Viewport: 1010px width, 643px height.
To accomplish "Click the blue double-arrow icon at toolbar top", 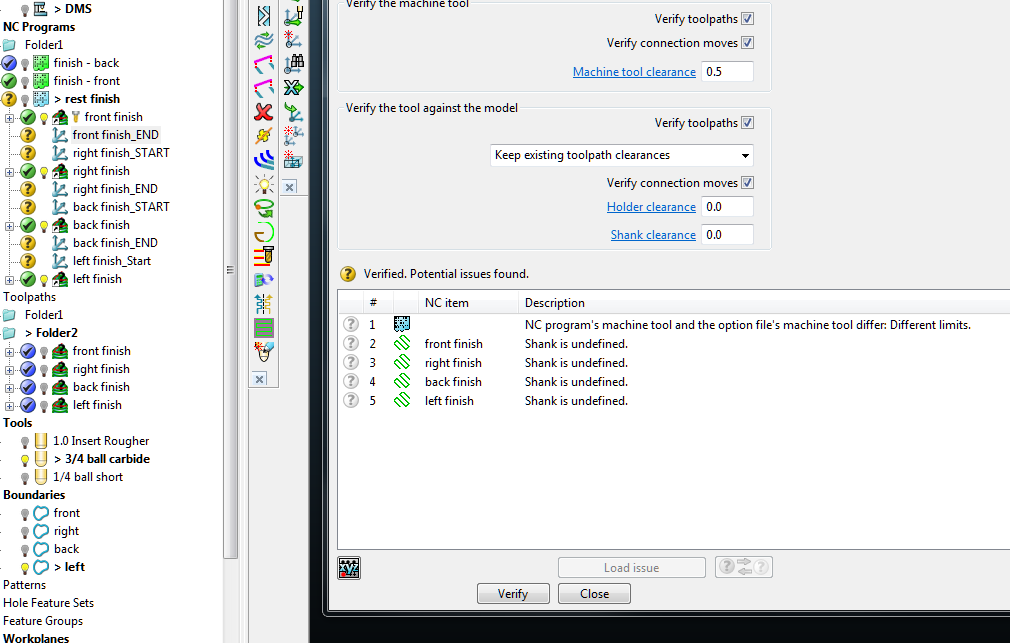I will pyautogui.click(x=263, y=15).
